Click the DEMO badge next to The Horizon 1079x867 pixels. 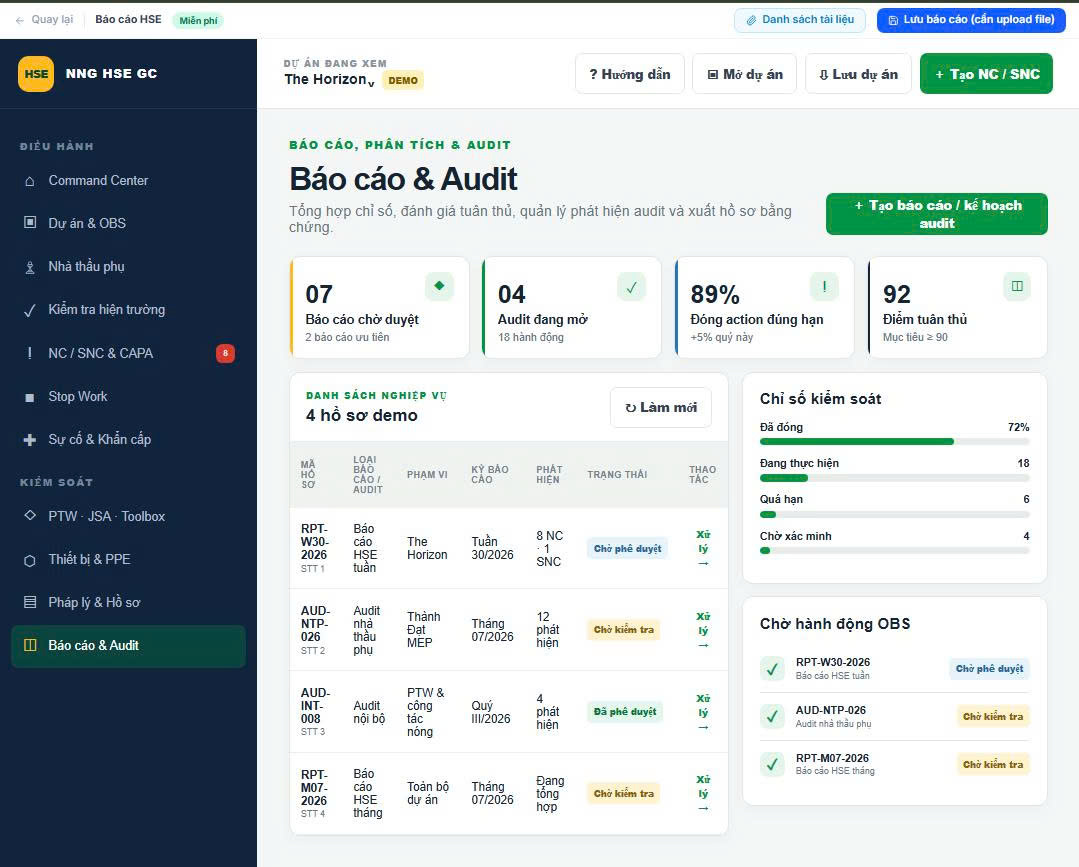point(403,81)
